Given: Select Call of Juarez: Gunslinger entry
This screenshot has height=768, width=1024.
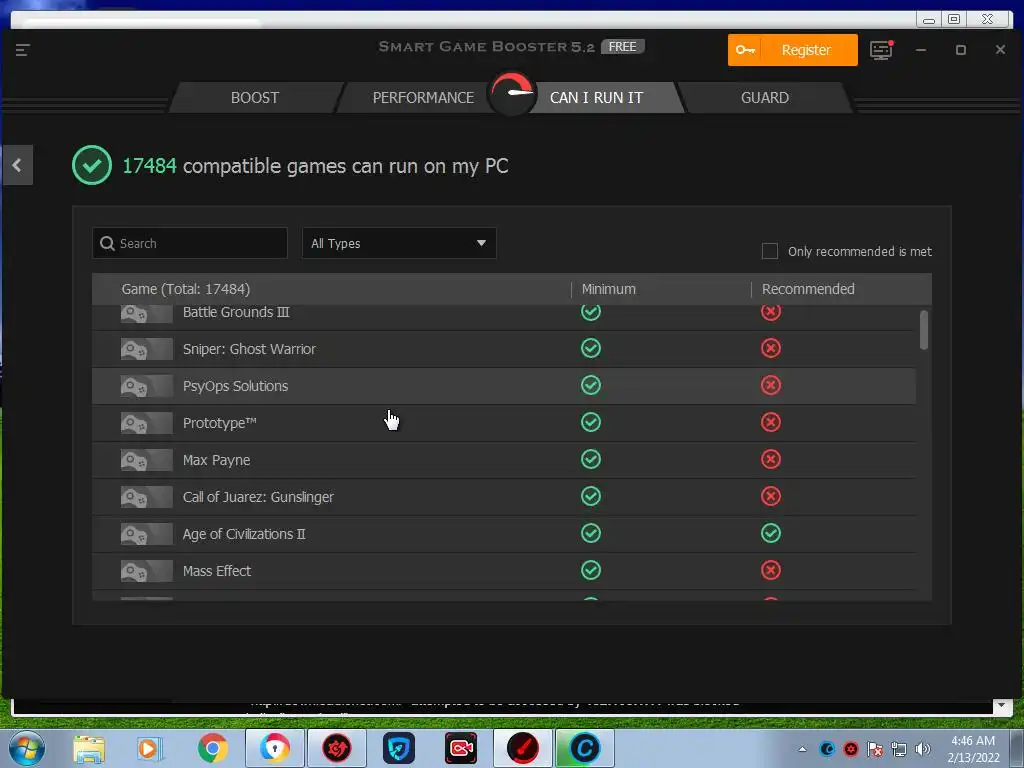Looking at the screenshot, I should tap(258, 497).
